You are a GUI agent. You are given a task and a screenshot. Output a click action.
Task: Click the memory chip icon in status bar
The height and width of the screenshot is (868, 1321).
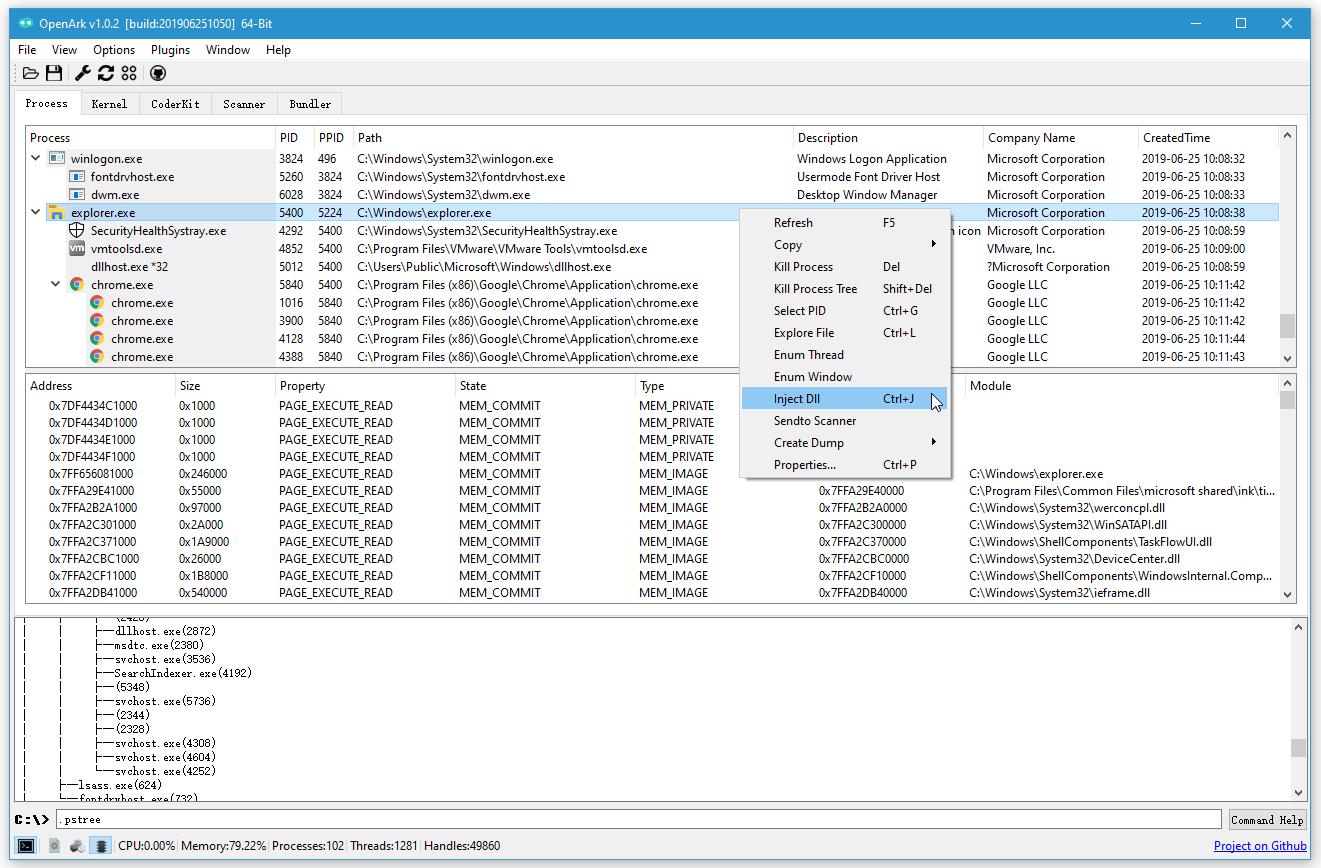(100, 846)
